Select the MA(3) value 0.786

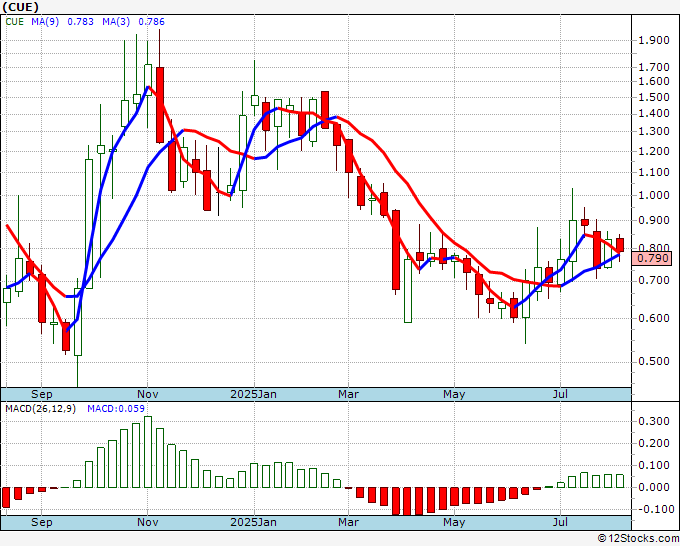click(x=151, y=22)
